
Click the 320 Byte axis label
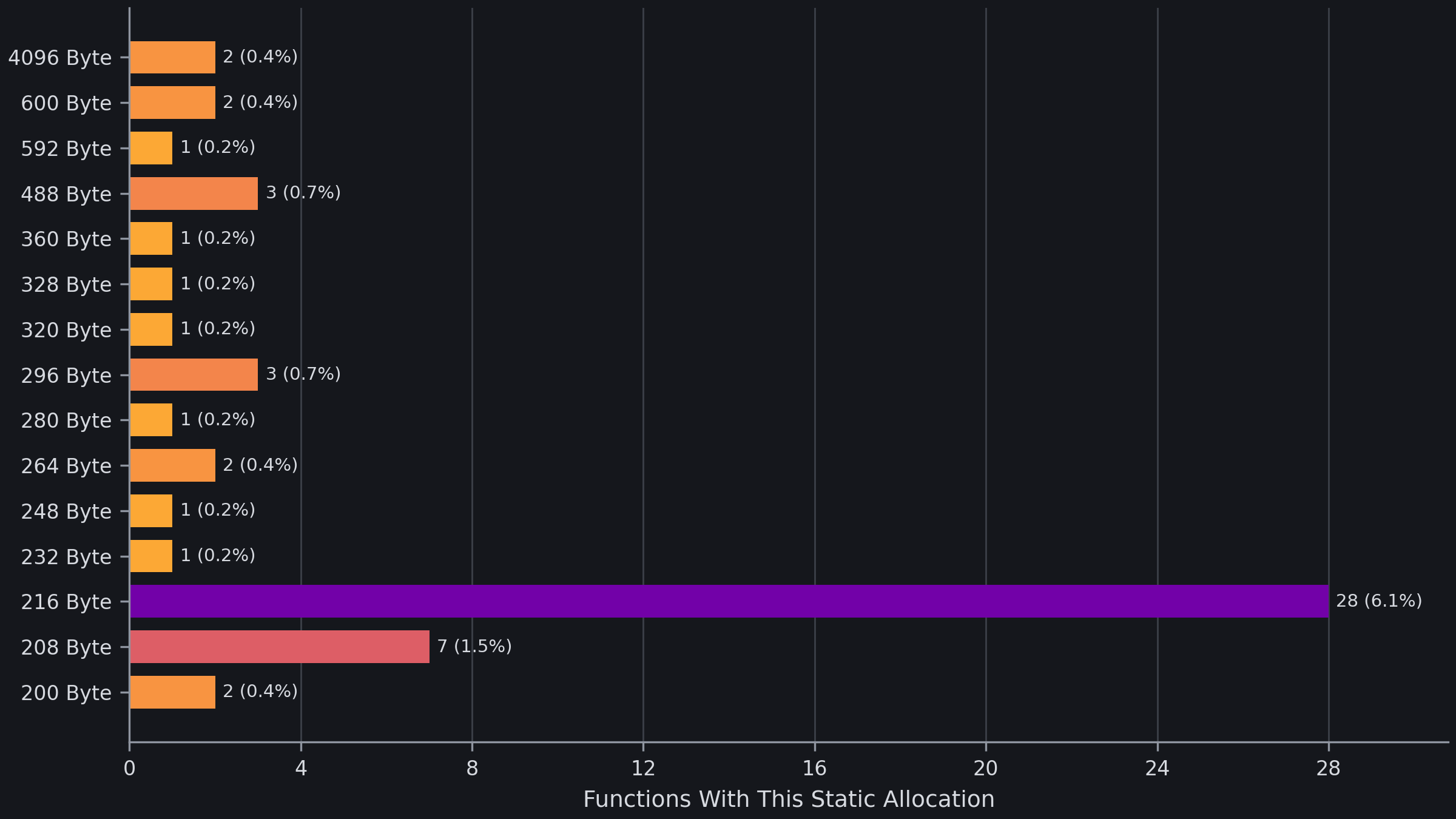66,330
